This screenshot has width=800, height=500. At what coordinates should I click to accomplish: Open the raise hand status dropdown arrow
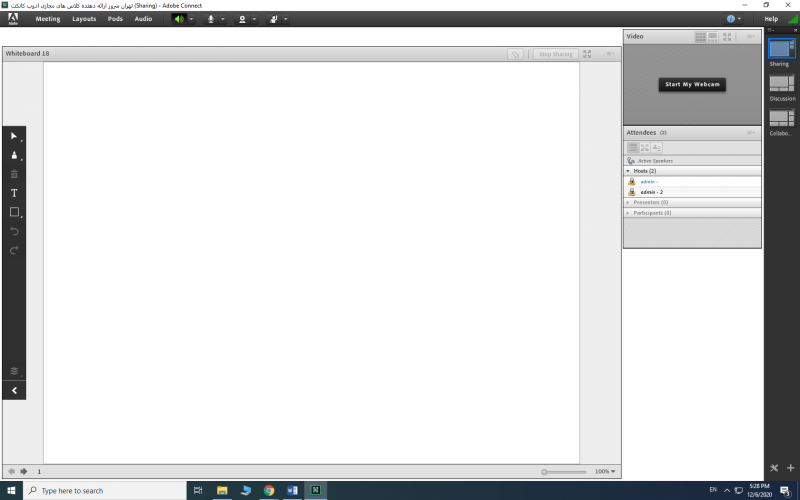click(286, 19)
